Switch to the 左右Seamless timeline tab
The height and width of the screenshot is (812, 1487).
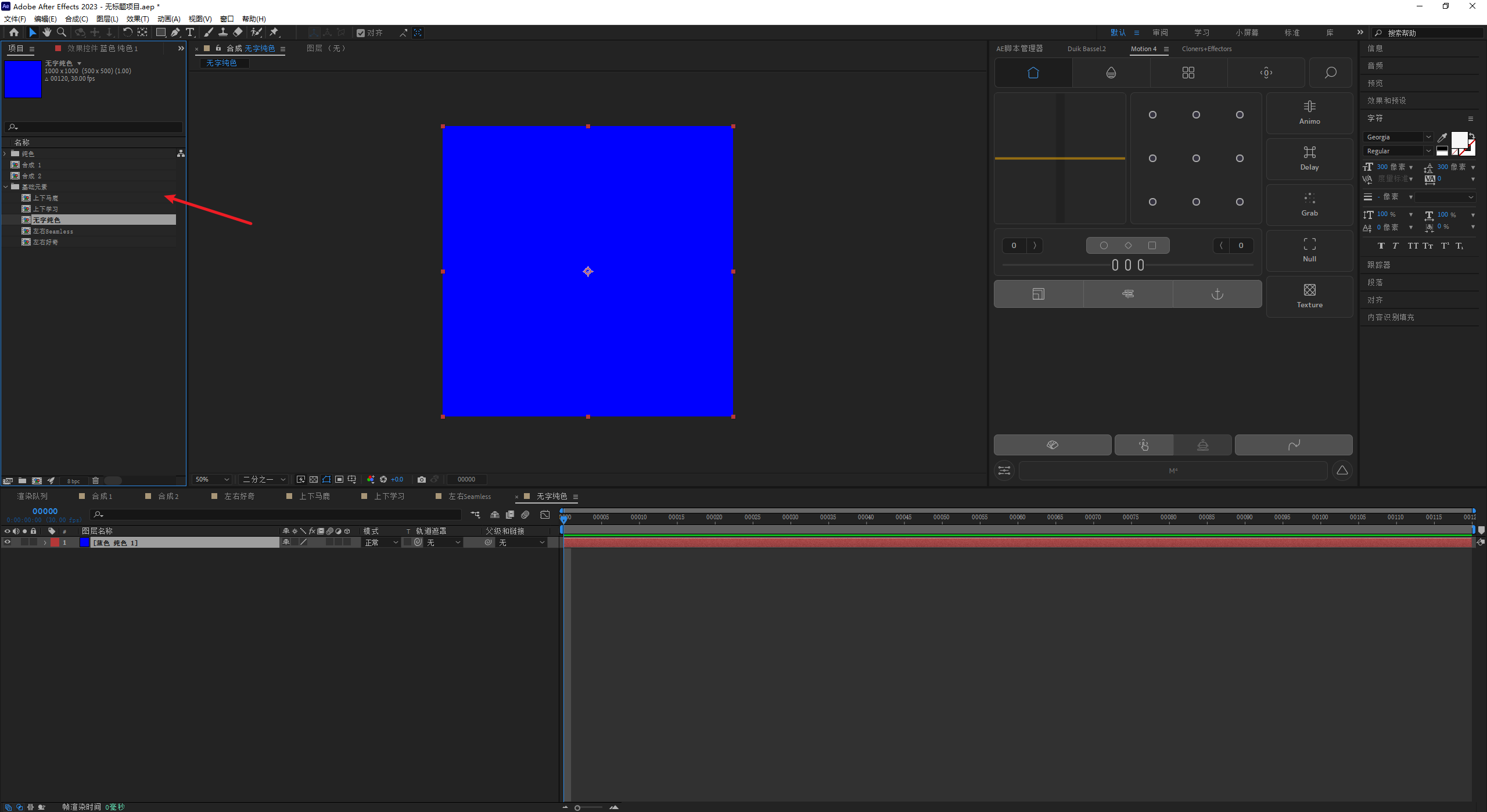point(469,497)
